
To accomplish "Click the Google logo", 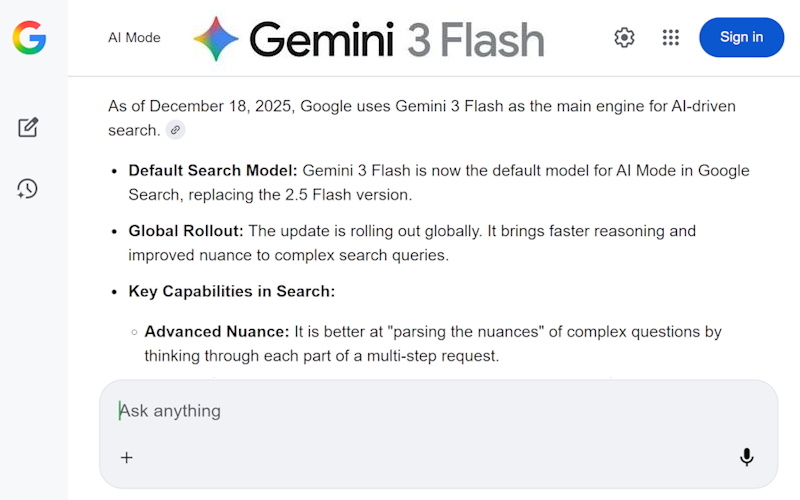I will coord(29,38).
